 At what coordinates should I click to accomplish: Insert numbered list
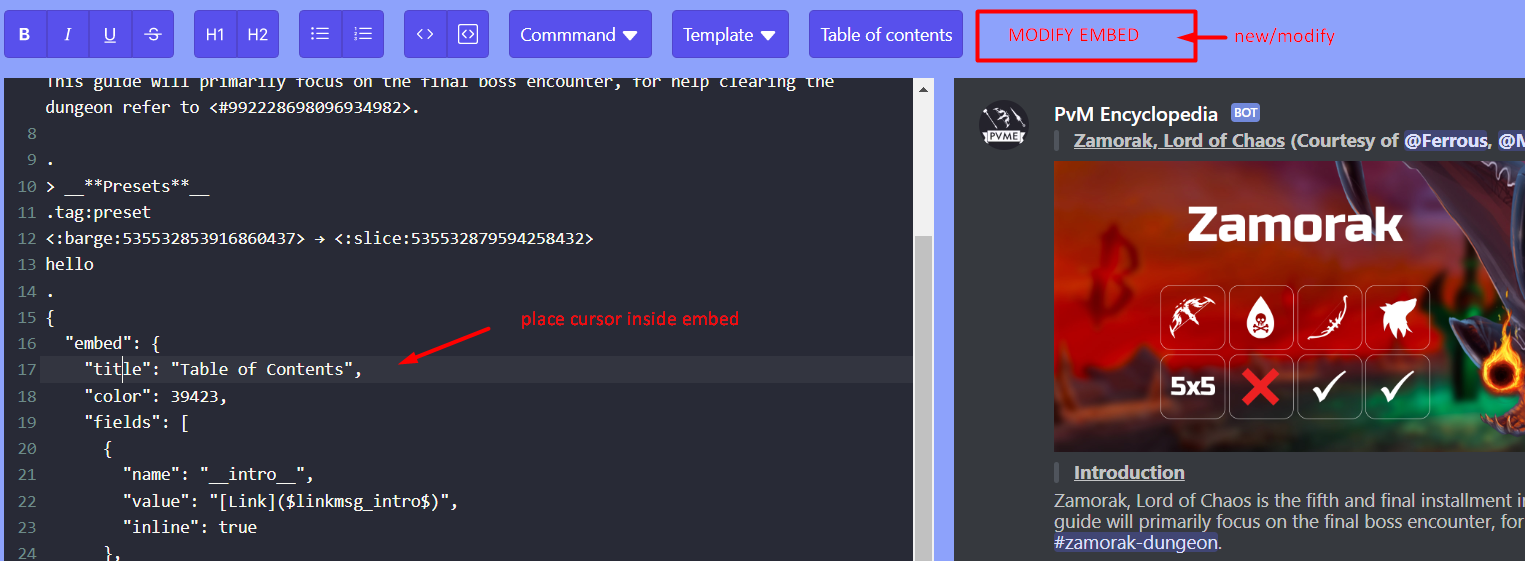pyautogui.click(x=363, y=34)
